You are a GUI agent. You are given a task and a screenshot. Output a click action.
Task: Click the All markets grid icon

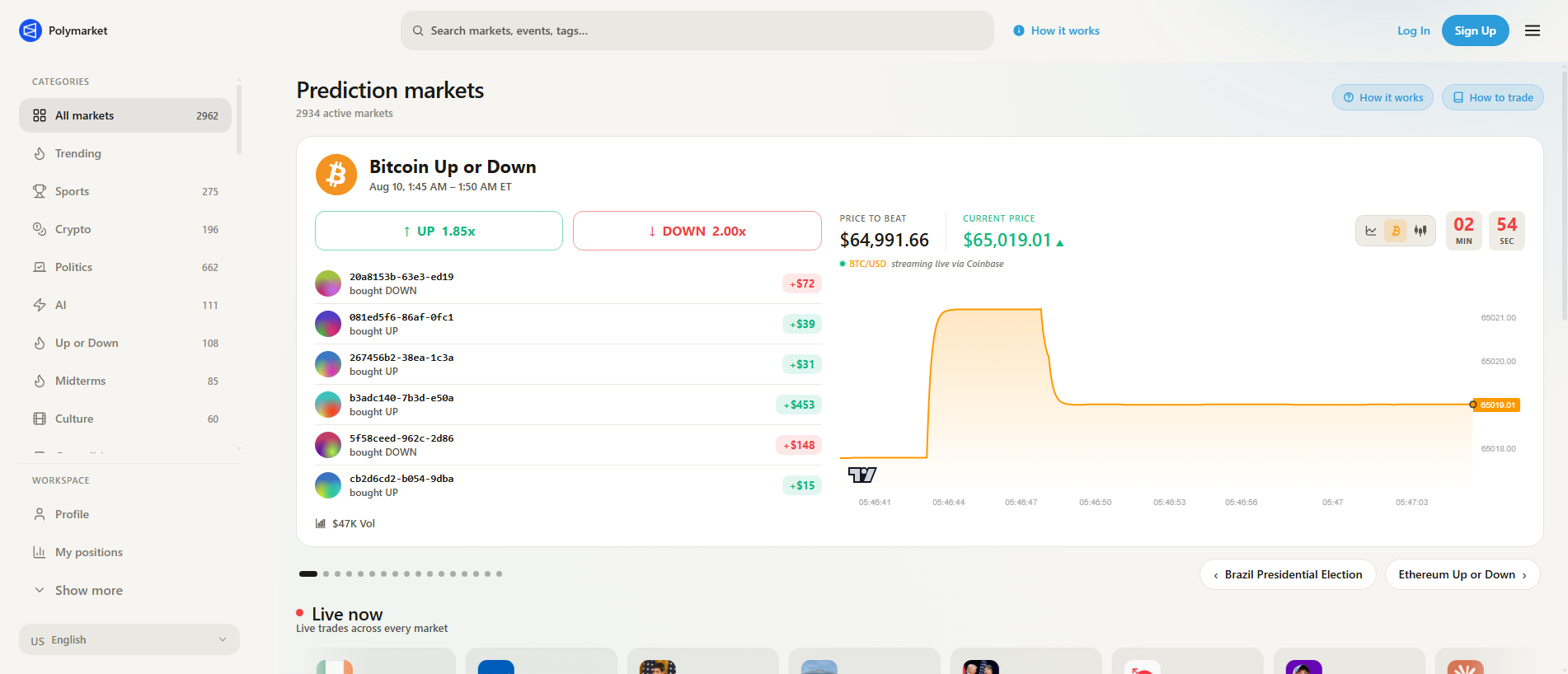pos(40,115)
